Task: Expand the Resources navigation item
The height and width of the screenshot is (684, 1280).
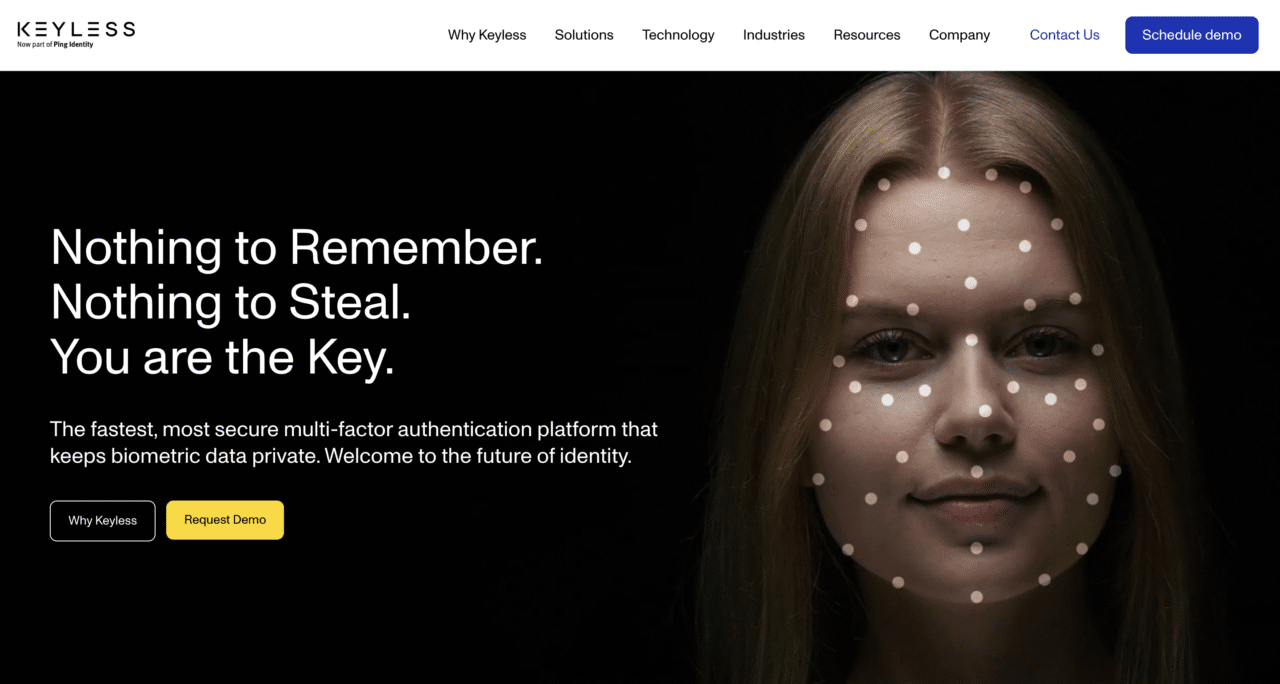Action: tap(867, 35)
